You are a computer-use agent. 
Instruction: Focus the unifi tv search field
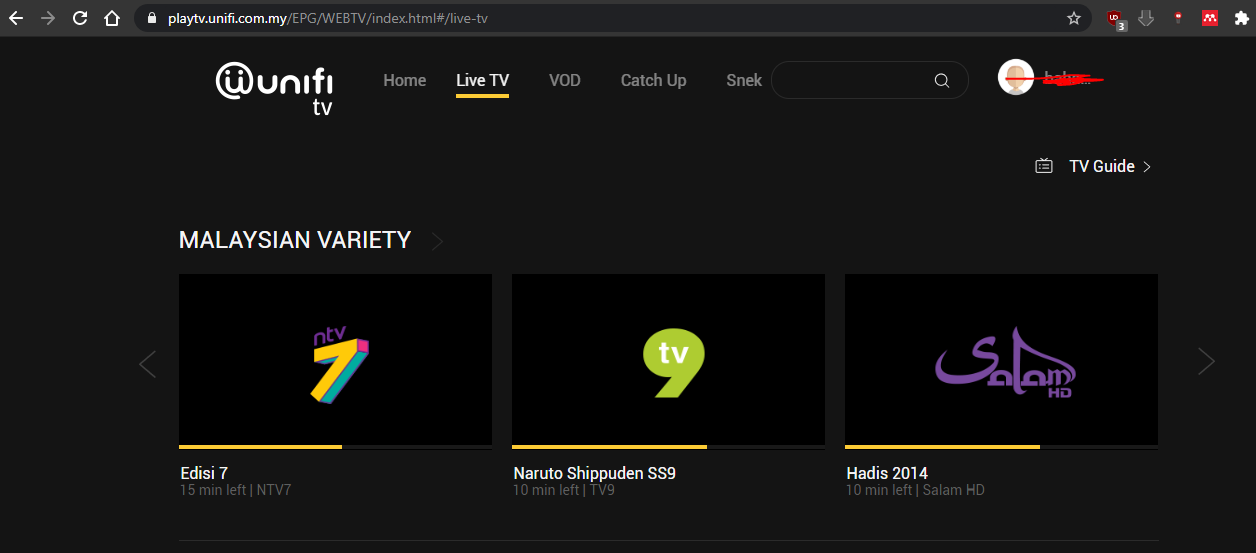[x=869, y=80]
